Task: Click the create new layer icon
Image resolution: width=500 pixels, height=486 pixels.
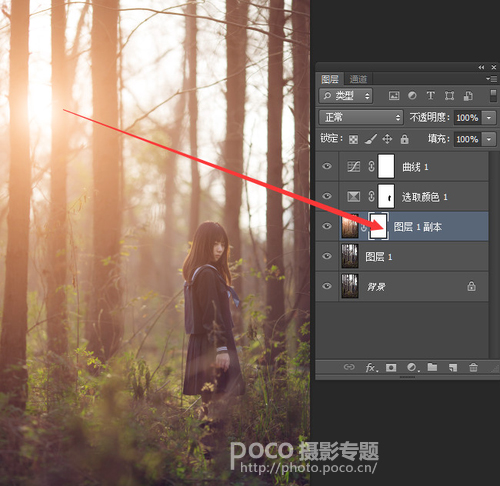Action: pyautogui.click(x=453, y=368)
